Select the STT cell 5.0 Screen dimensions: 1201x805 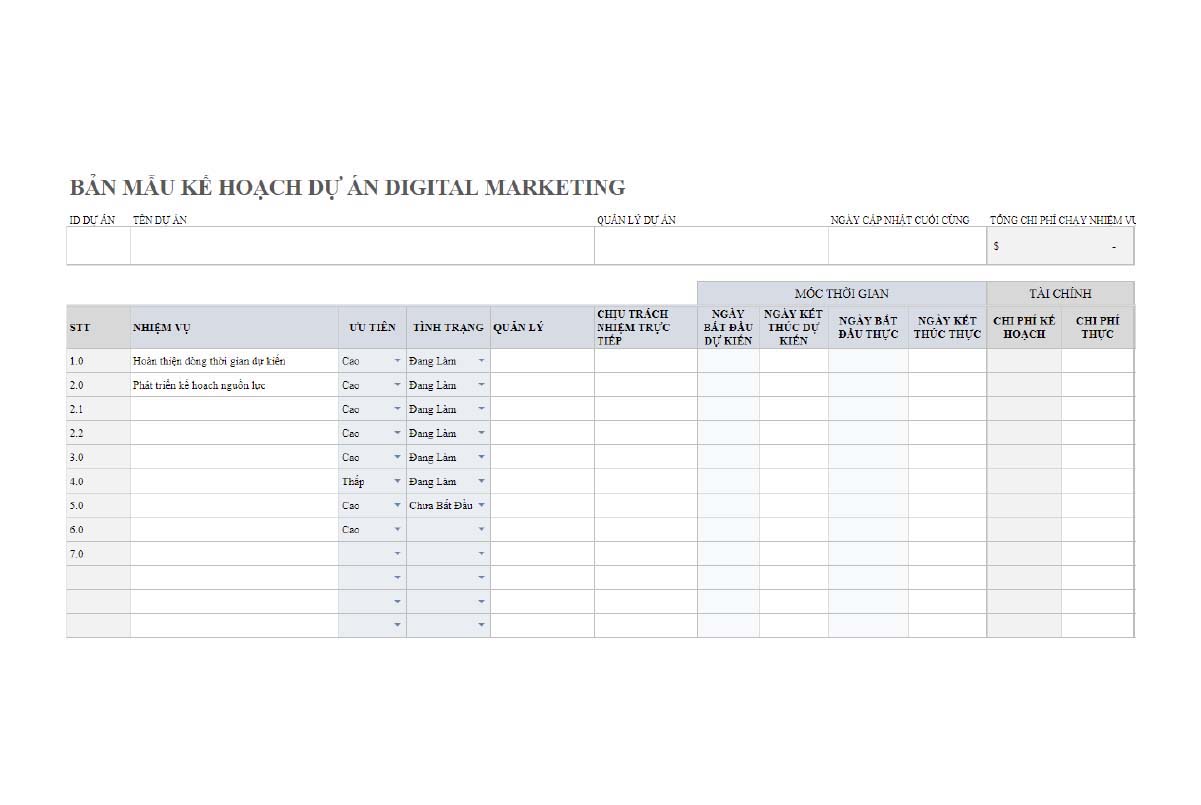point(98,505)
